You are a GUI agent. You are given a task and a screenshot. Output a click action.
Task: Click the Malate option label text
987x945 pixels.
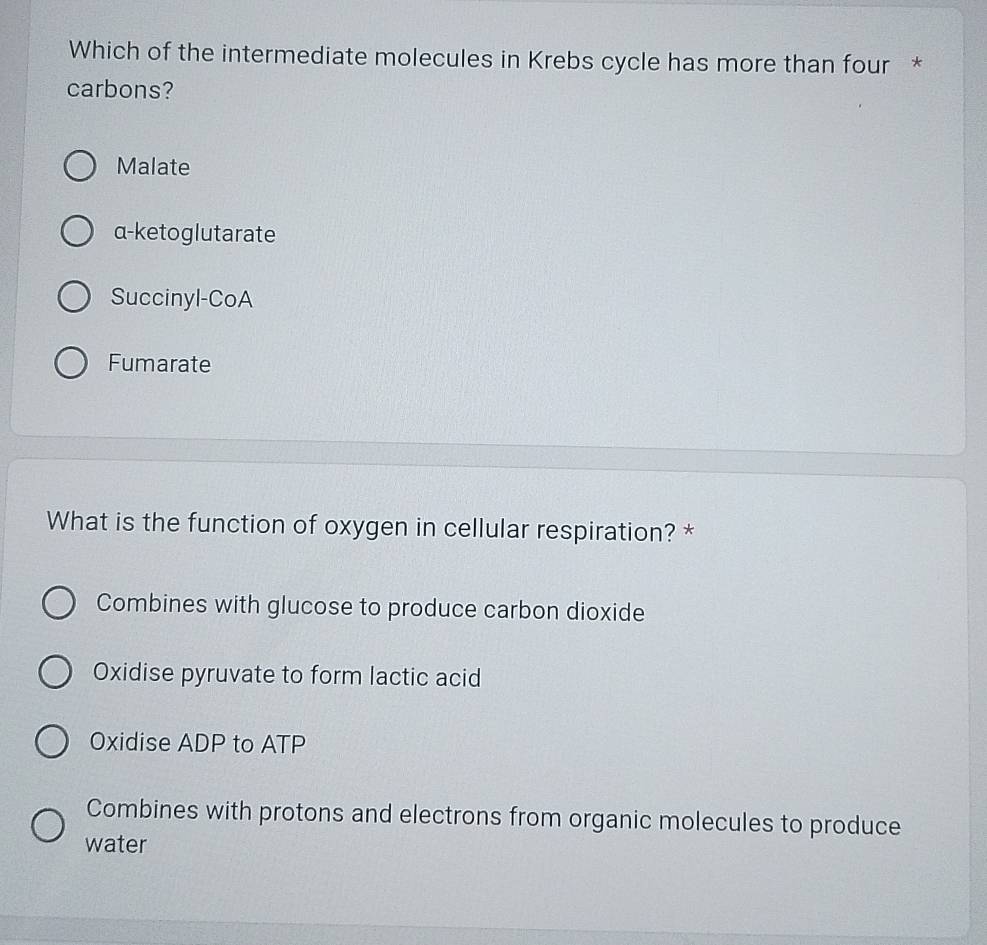(152, 167)
